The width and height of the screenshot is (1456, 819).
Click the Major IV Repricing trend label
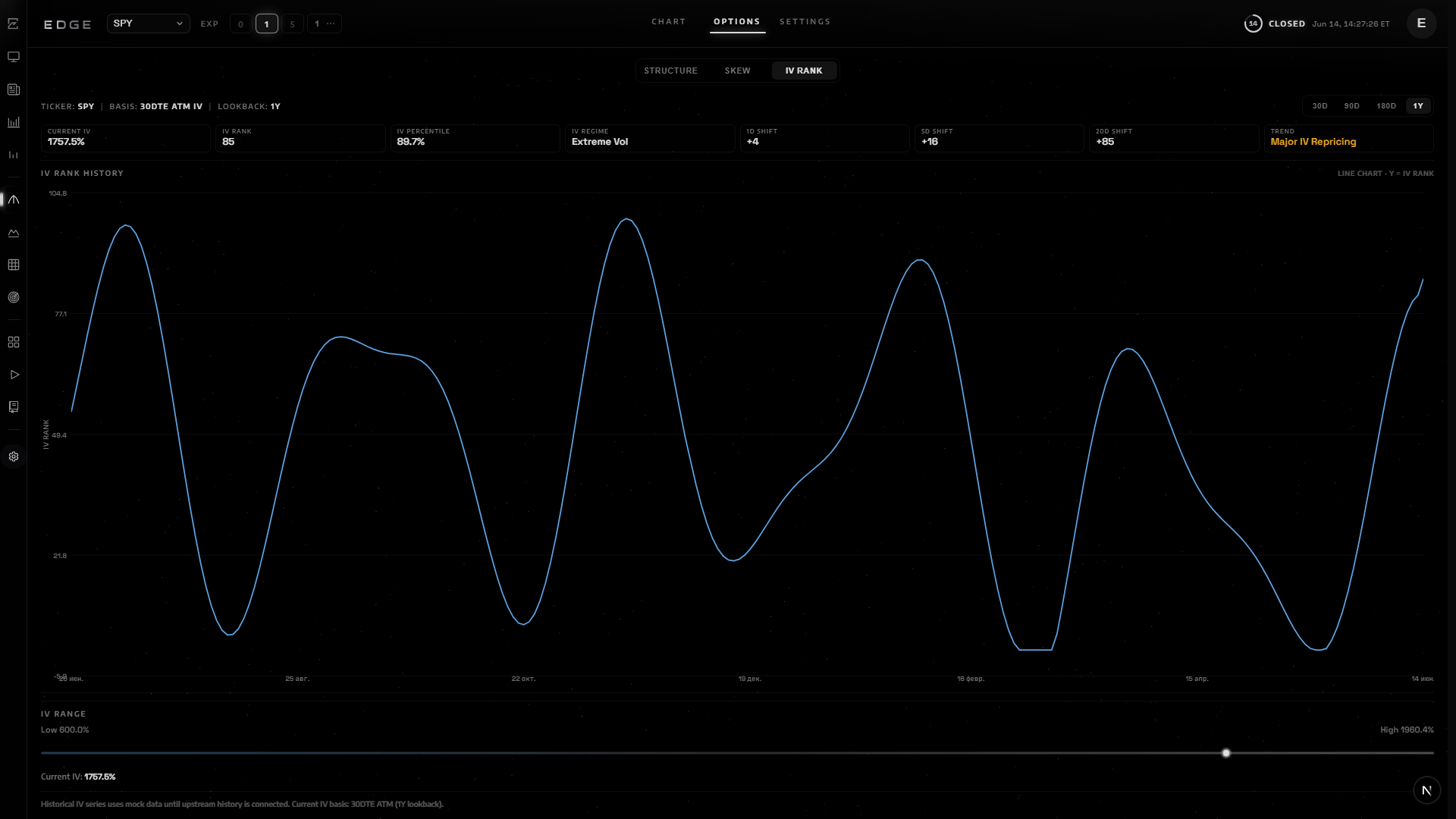point(1313,142)
